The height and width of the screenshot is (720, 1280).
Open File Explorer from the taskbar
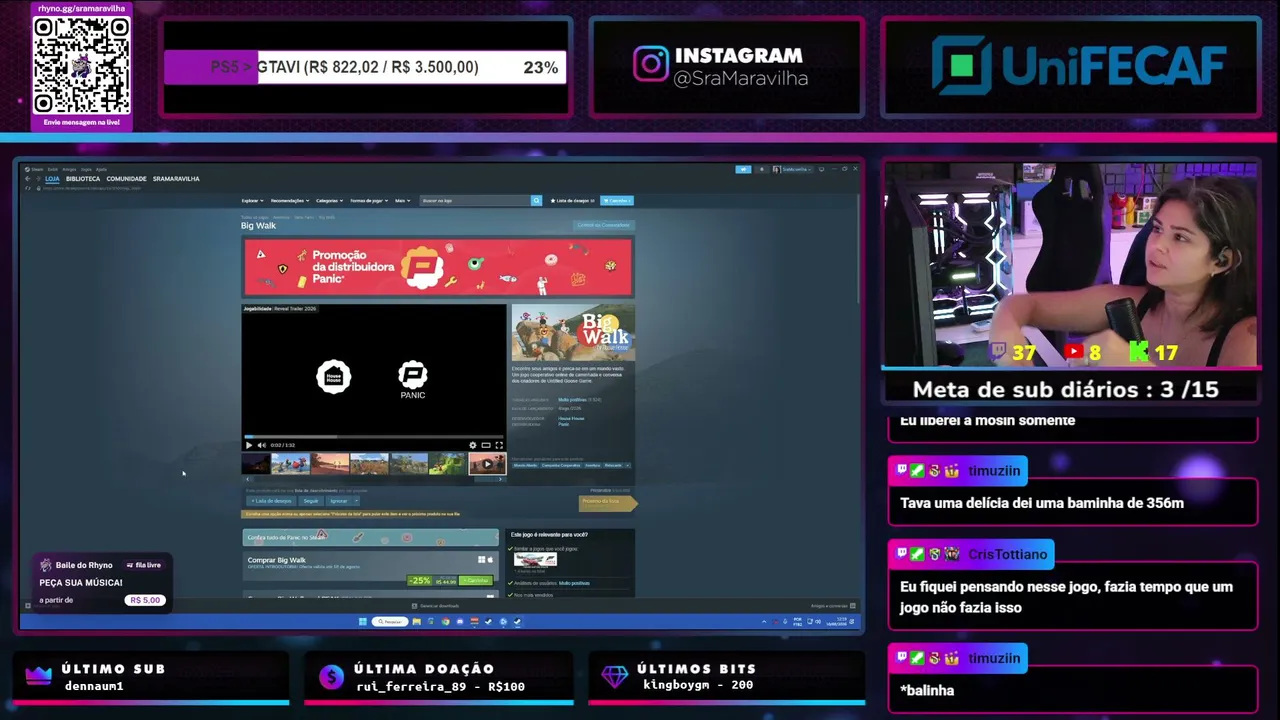[x=417, y=622]
